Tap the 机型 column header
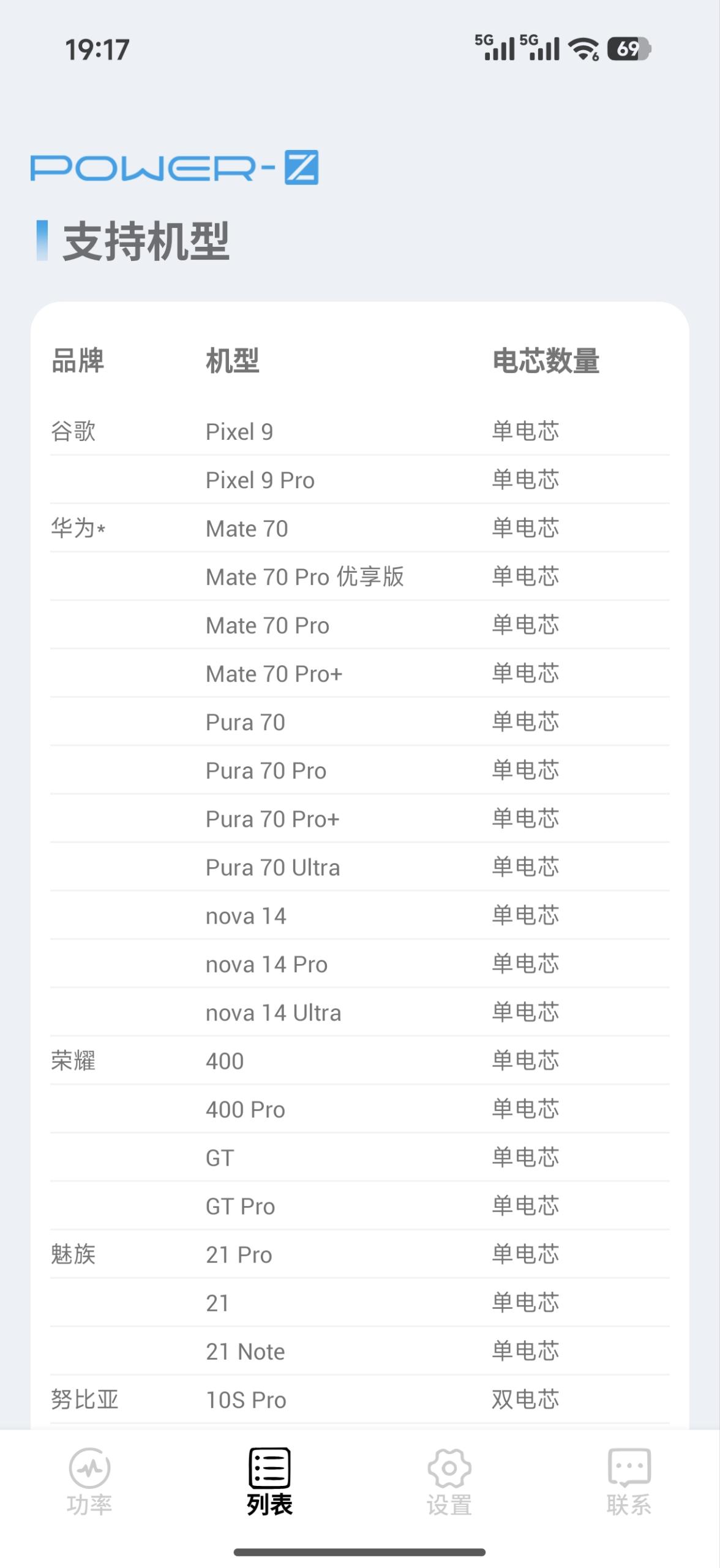Screen dimensions: 720x1568 click(233, 361)
